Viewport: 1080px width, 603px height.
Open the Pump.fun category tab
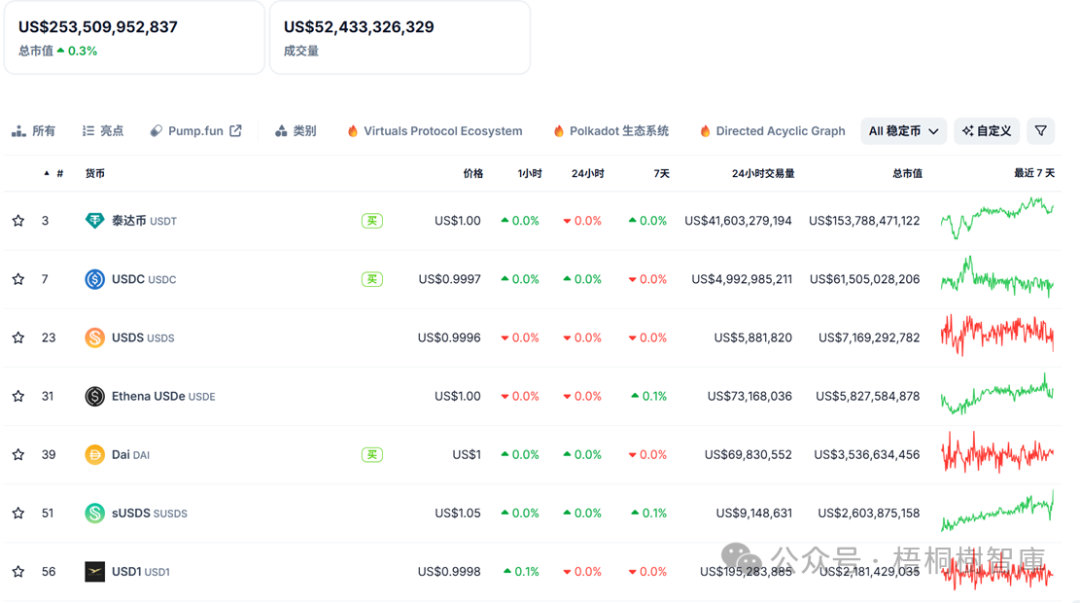(196, 131)
